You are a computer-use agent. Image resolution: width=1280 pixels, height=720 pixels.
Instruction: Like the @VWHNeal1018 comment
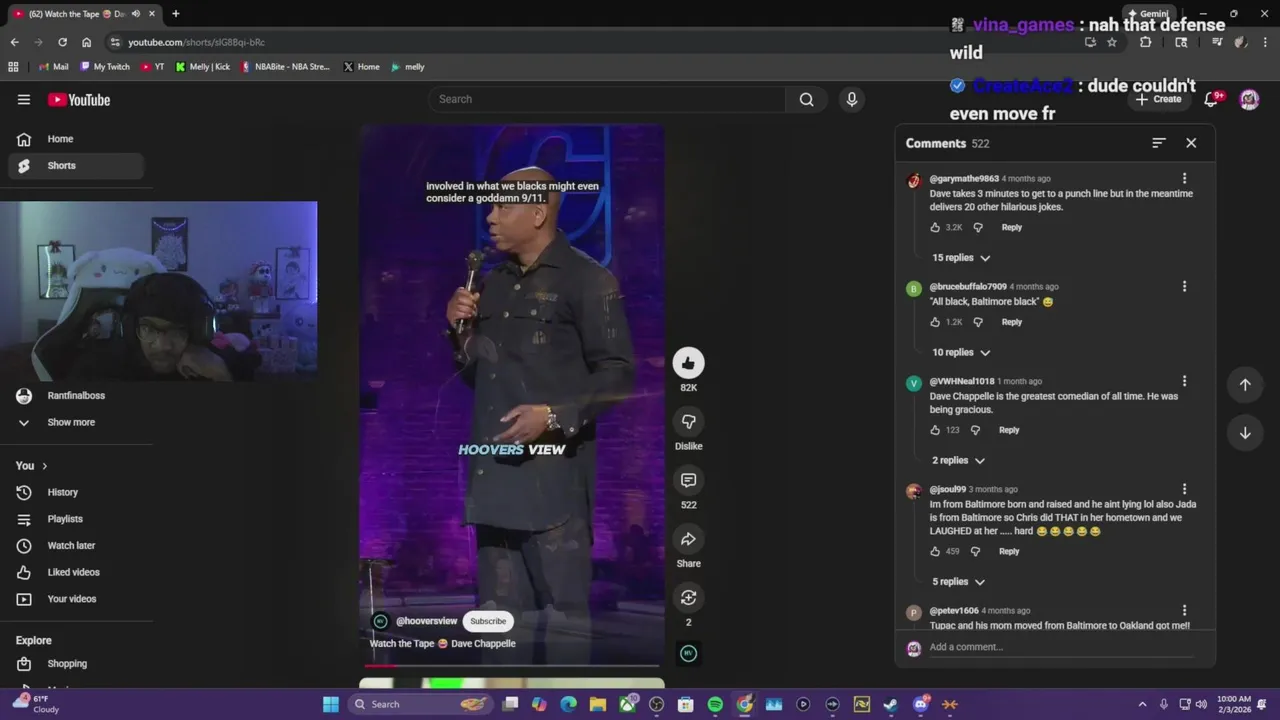click(935, 430)
